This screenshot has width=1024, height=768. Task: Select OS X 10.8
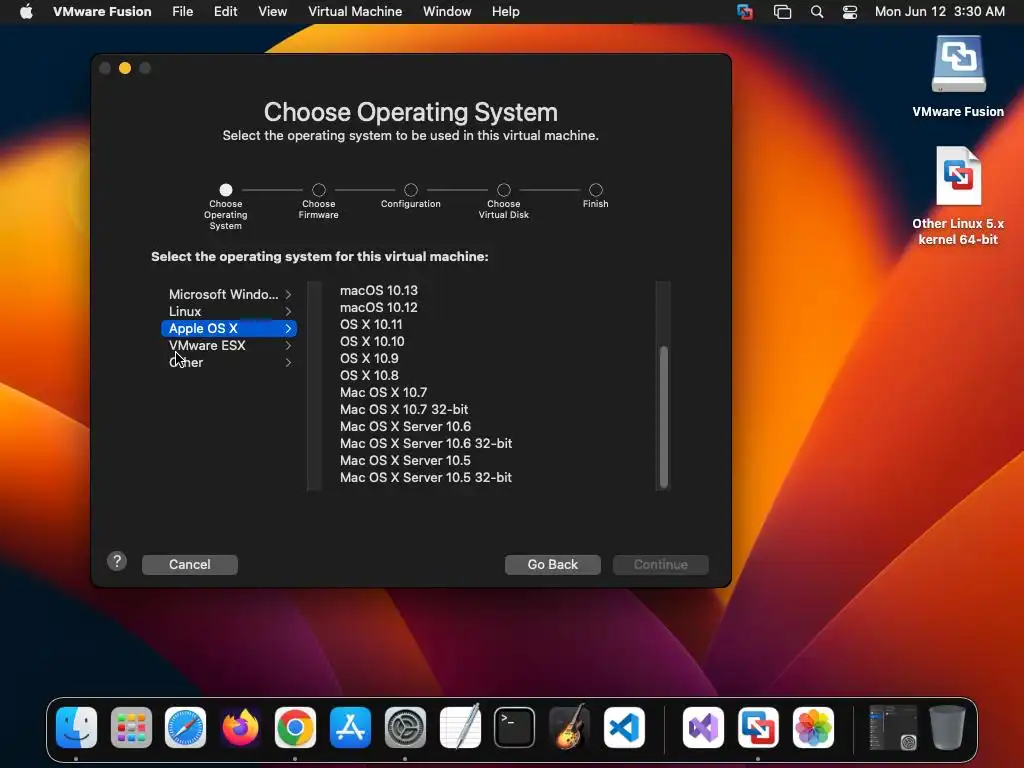tap(369, 376)
